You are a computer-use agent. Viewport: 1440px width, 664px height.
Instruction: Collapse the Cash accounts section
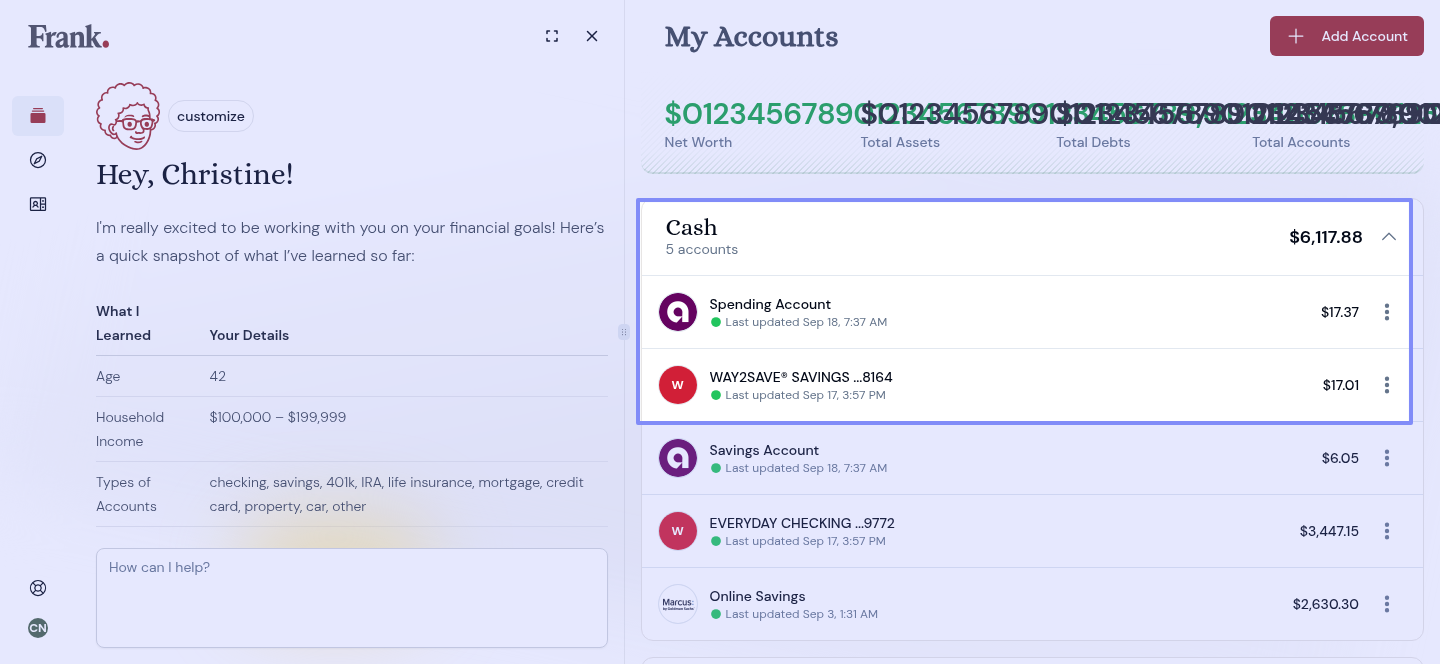tap(1388, 237)
